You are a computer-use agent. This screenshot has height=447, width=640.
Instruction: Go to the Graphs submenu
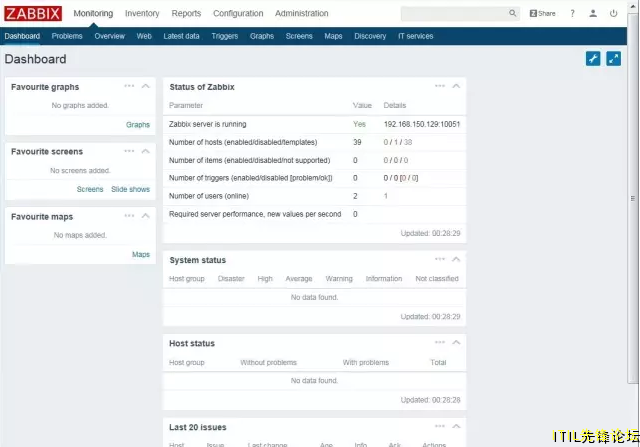click(262, 36)
